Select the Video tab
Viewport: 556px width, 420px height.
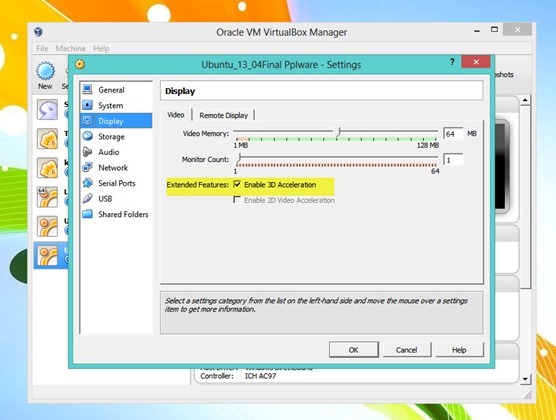coord(176,115)
